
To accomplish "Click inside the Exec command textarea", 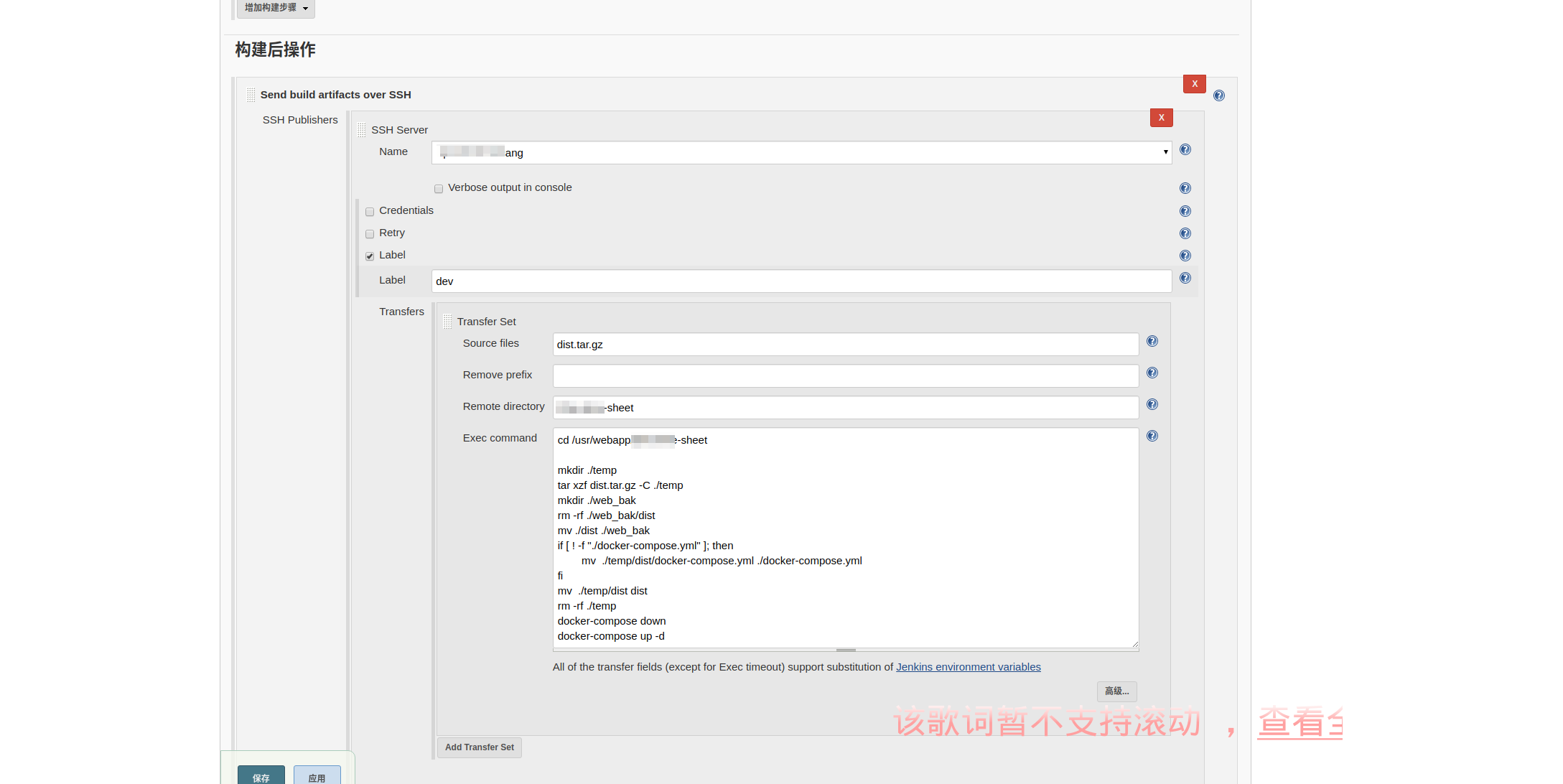I will point(846,538).
